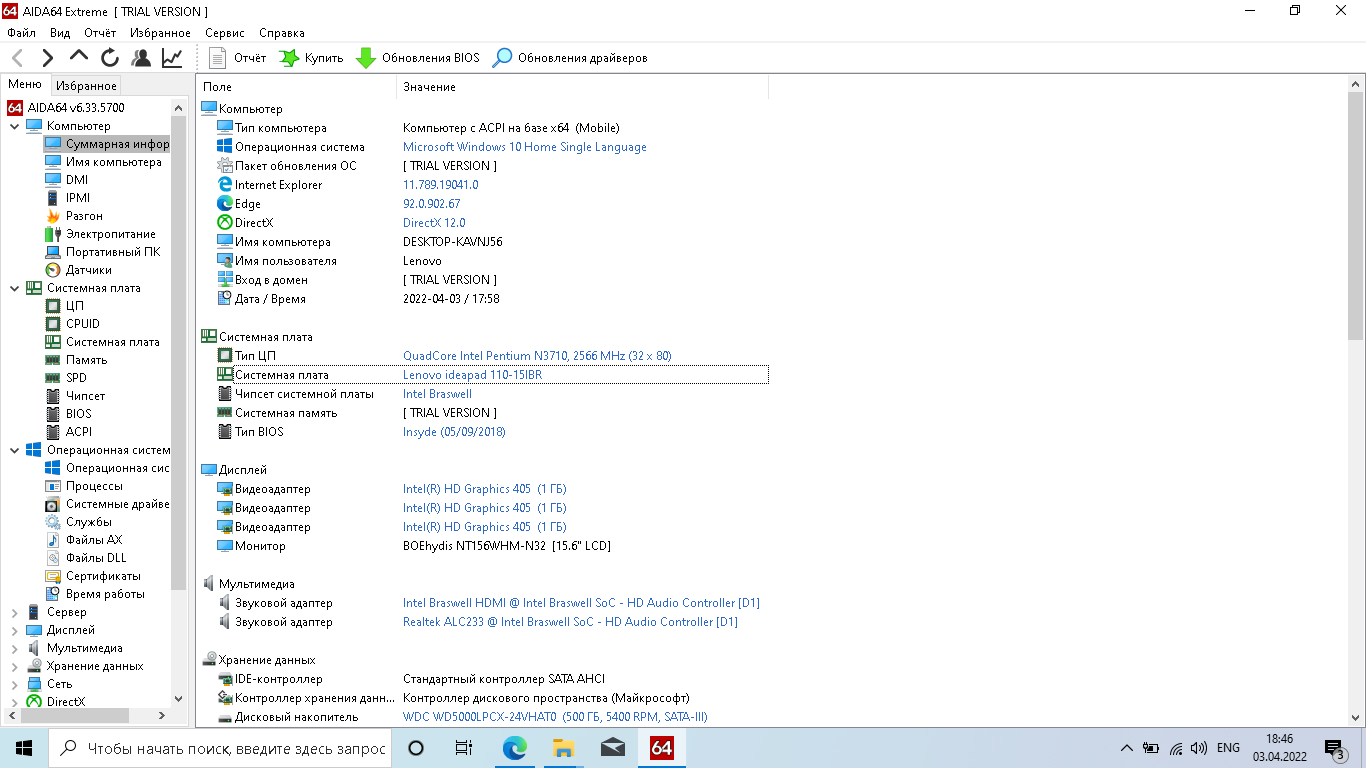The width and height of the screenshot is (1366, 768).
Task: Expand the Сеть tree node
Action: 15,684
